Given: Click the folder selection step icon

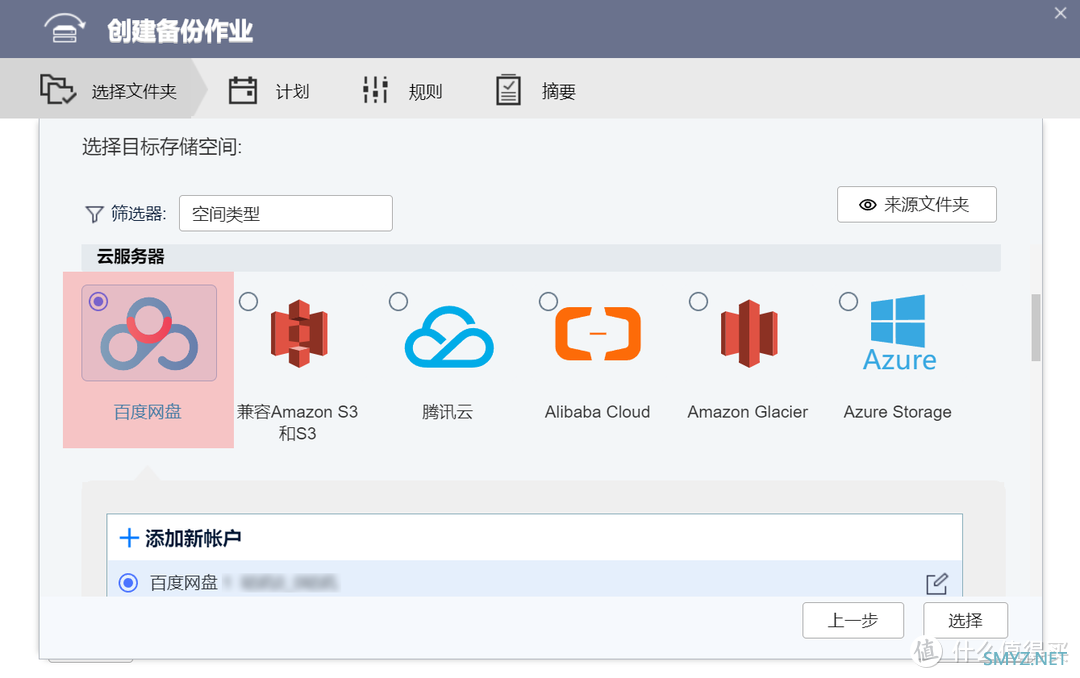Looking at the screenshot, I should coord(57,90).
